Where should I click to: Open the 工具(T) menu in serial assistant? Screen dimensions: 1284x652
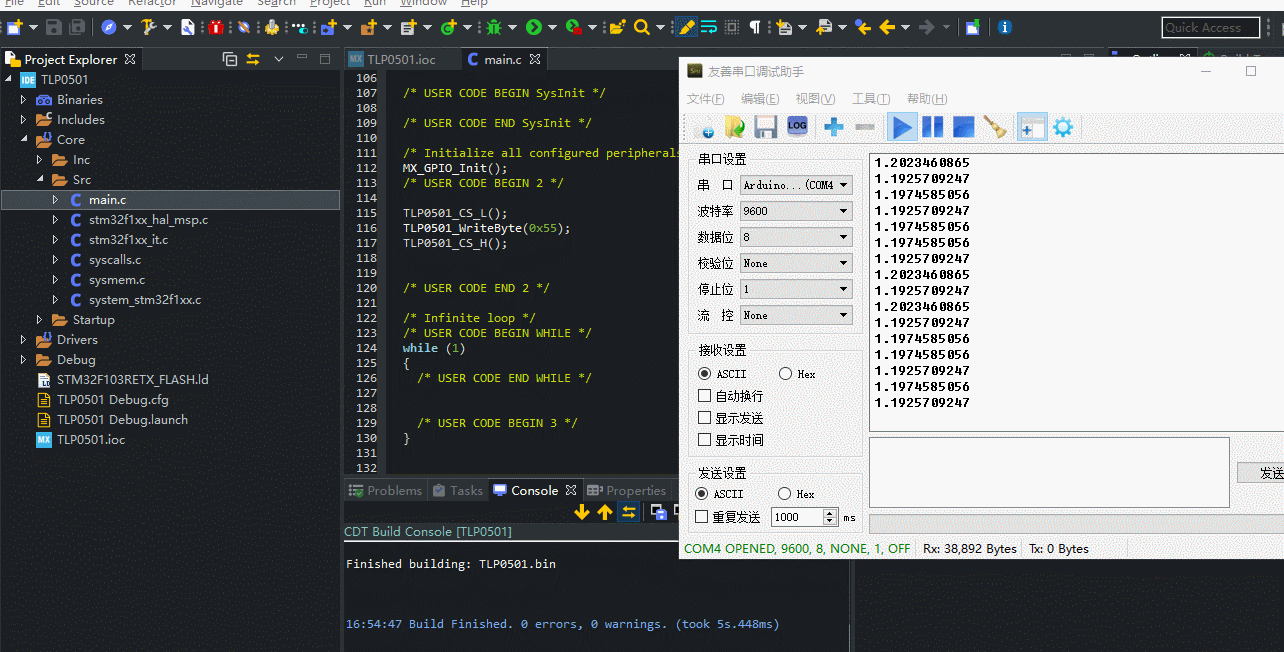(x=869, y=98)
